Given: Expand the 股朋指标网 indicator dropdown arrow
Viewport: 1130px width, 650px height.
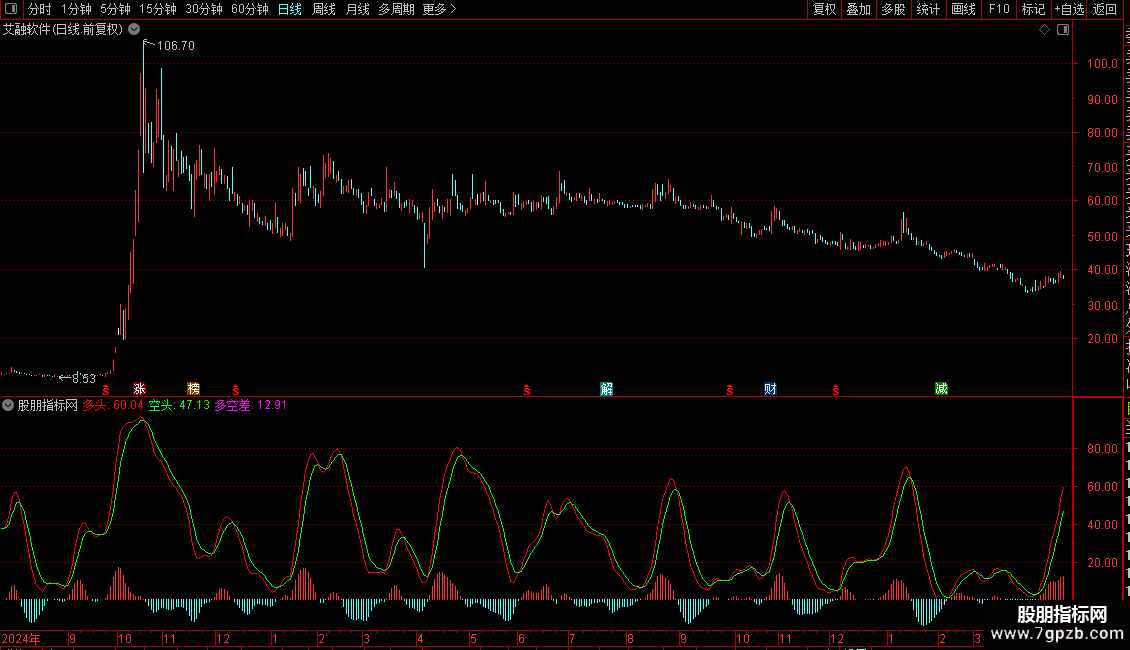Looking at the screenshot, I should click(8, 405).
